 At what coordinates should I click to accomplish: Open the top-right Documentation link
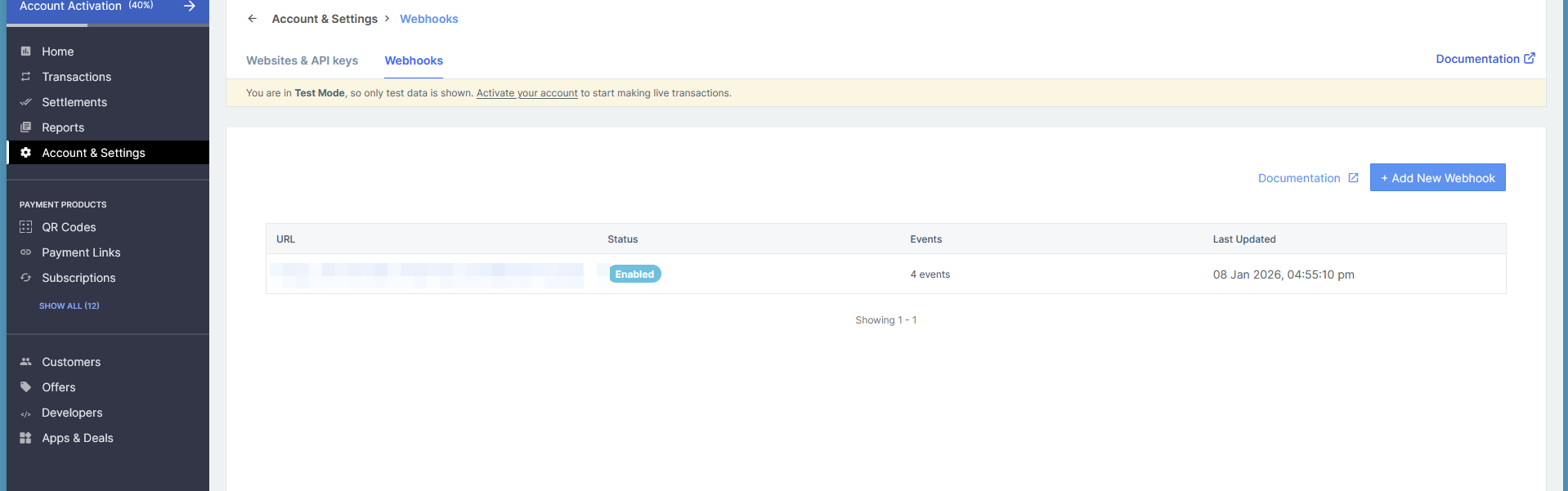[1485, 59]
